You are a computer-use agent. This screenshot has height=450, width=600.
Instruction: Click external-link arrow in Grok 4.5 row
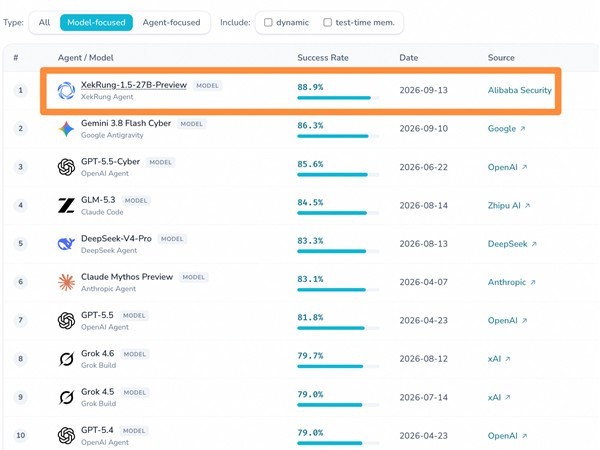coord(508,397)
